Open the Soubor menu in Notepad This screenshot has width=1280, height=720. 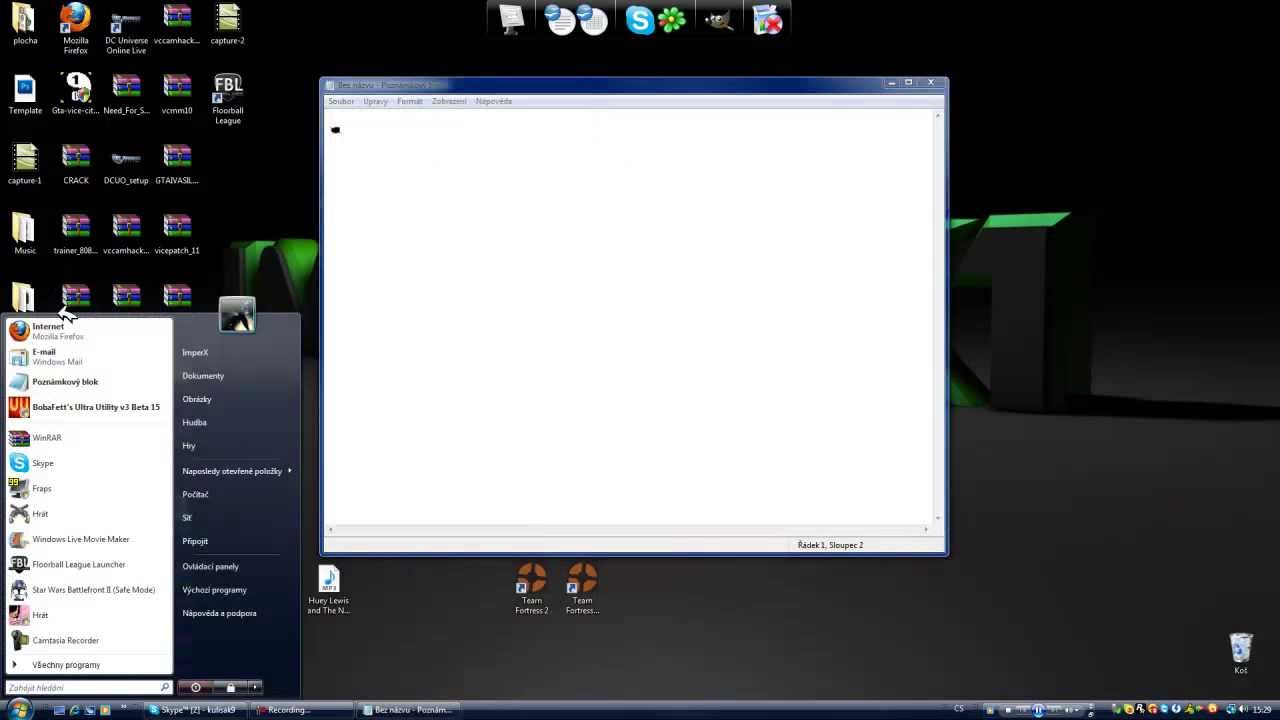click(341, 101)
